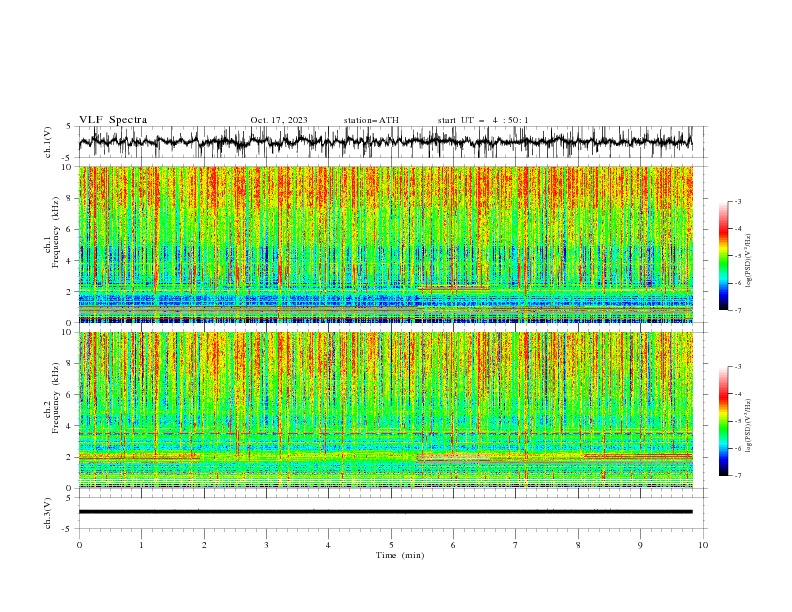Click time axis tick label 4
This screenshot has width=792, height=612.
(x=328, y=545)
